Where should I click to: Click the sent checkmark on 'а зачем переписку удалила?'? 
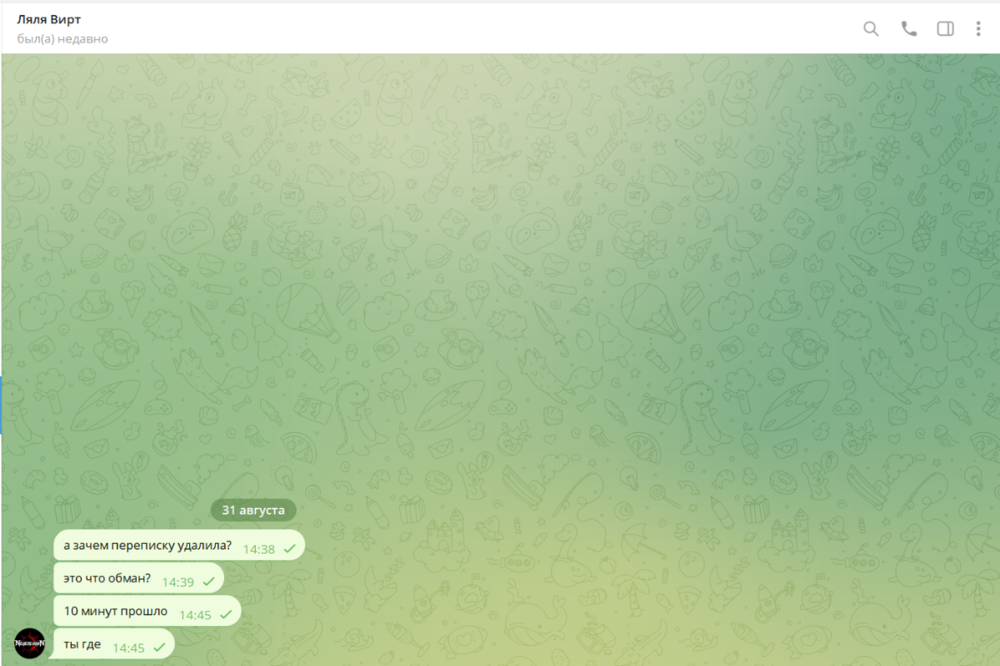tap(289, 548)
